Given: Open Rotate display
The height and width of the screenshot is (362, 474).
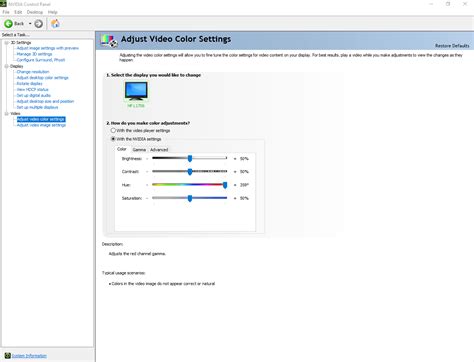Looking at the screenshot, I should point(29,84).
